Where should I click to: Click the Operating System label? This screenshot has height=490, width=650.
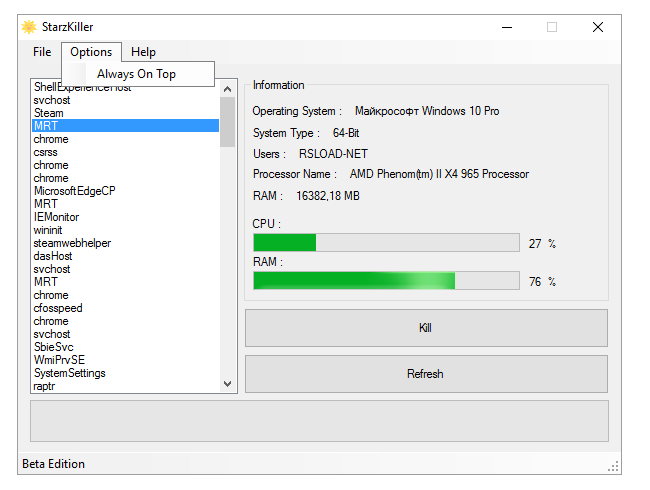tap(297, 111)
